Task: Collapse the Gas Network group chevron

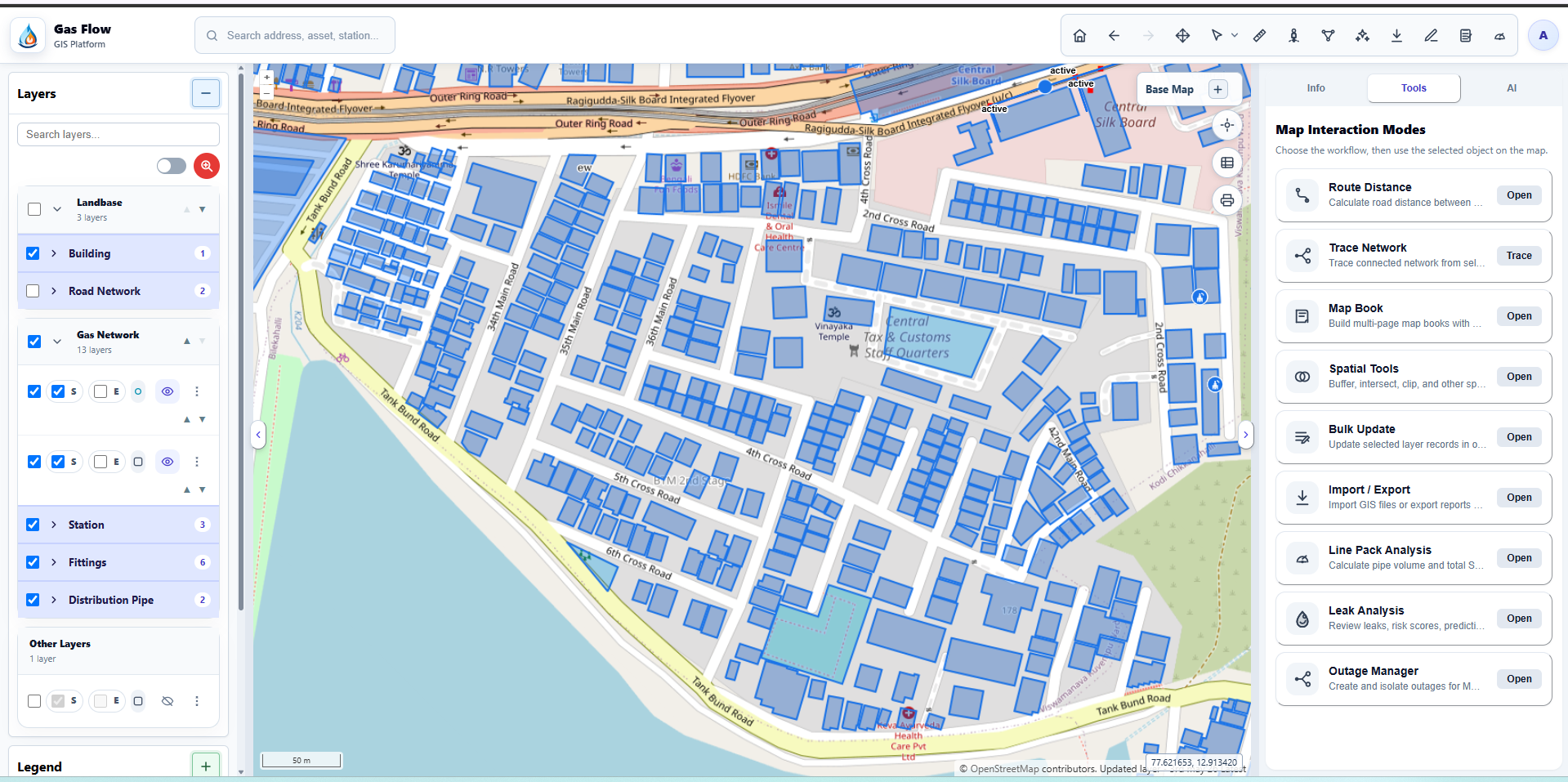Action: coord(57,342)
